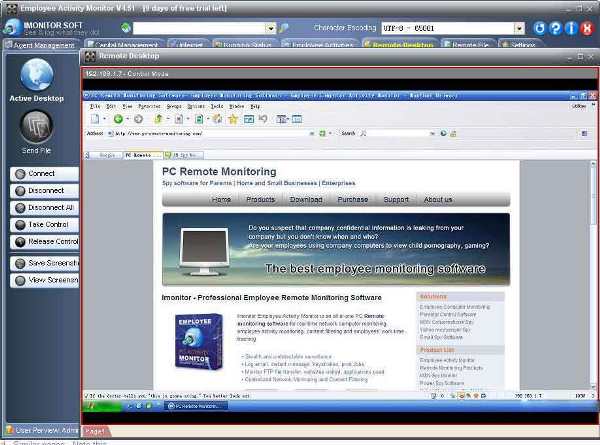The width and height of the screenshot is (600, 445).
Task: Switch to the Agent Management tab
Action: (40, 45)
